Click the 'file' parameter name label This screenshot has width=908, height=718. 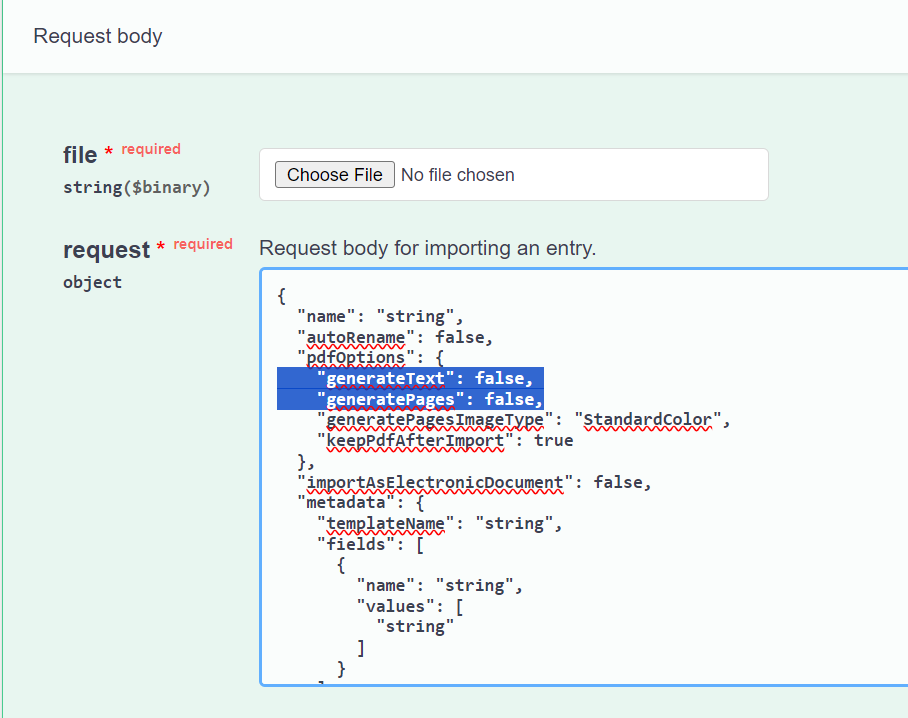(x=80, y=155)
